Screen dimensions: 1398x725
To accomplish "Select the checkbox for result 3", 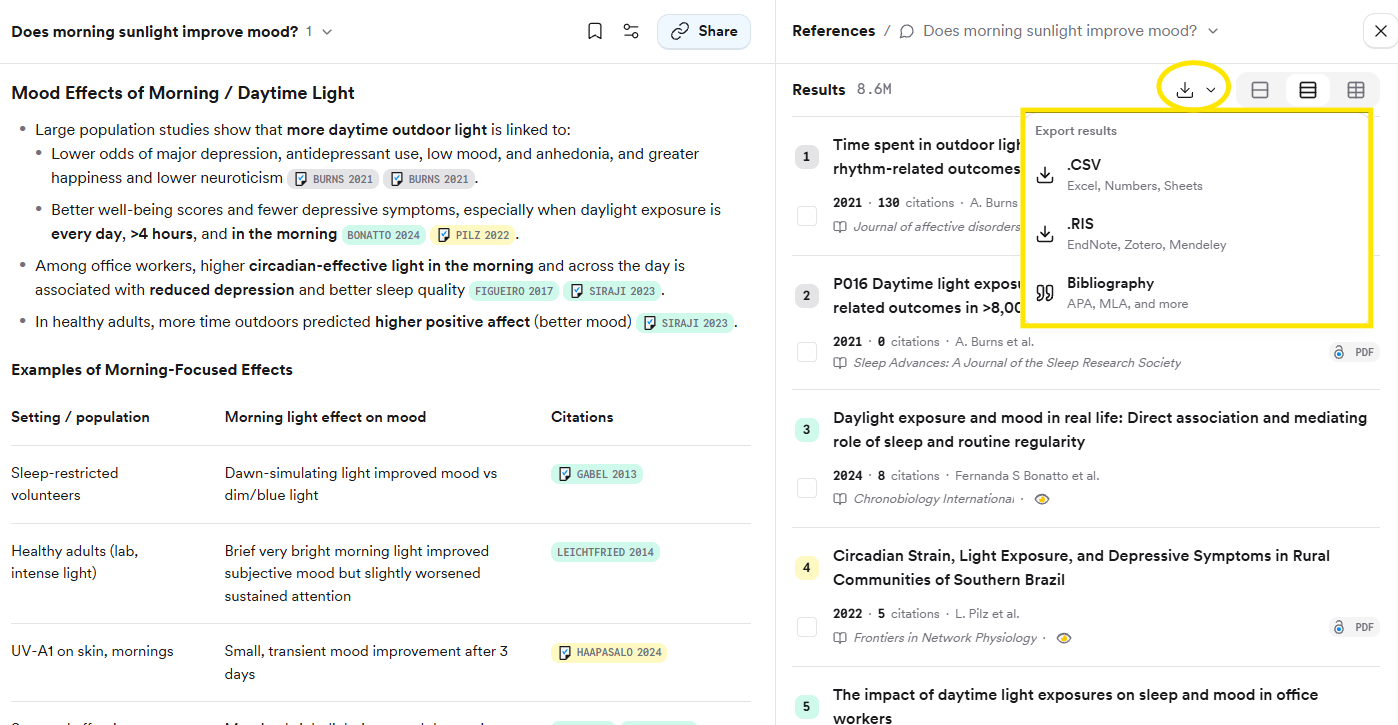I will [x=807, y=488].
